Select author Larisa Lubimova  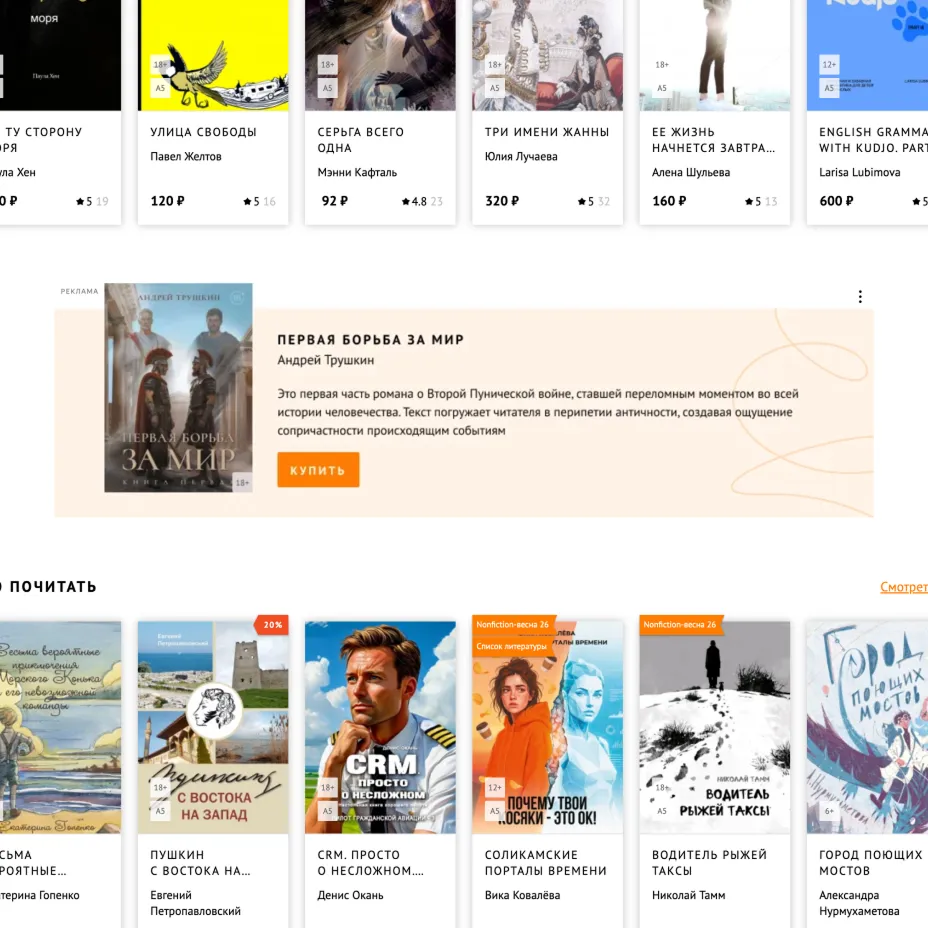click(x=859, y=172)
